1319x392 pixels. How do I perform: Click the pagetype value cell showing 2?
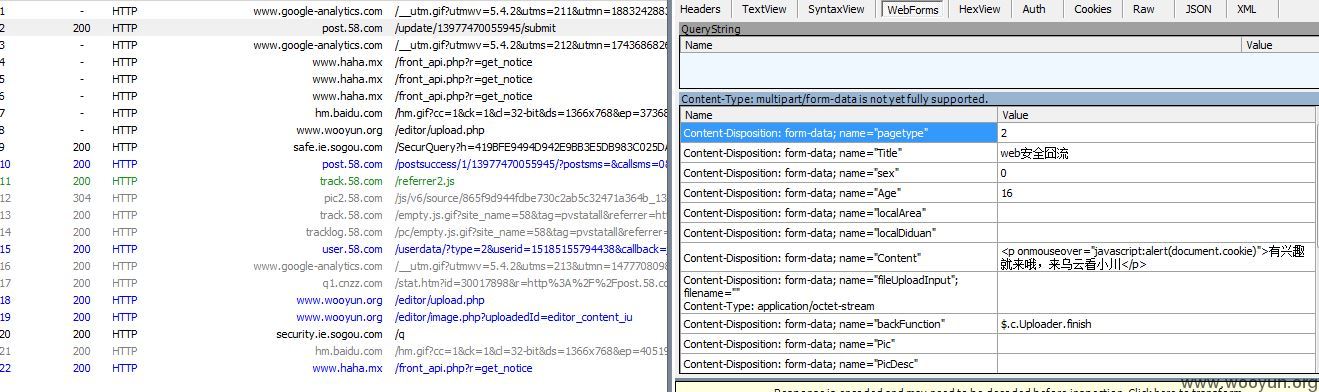pos(1157,133)
